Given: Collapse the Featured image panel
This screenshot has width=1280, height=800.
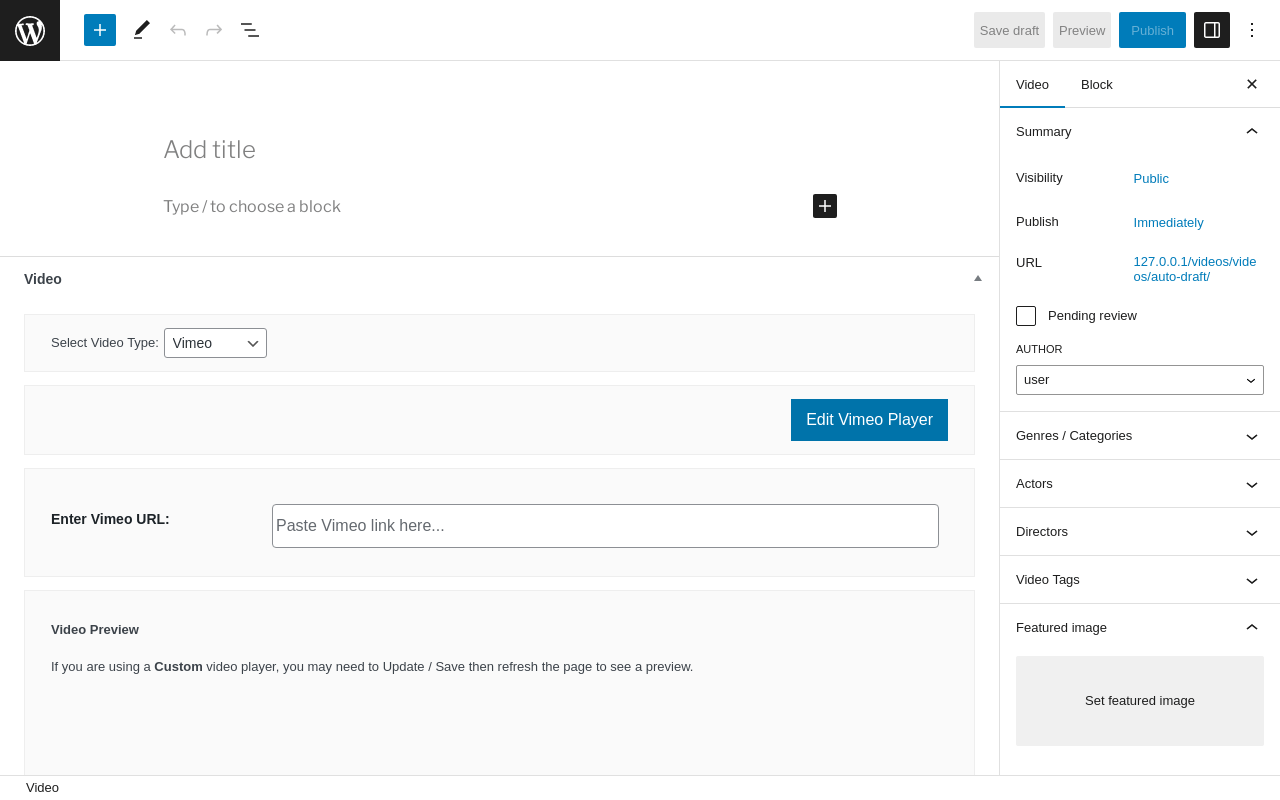Looking at the screenshot, I should click(x=1140, y=627).
